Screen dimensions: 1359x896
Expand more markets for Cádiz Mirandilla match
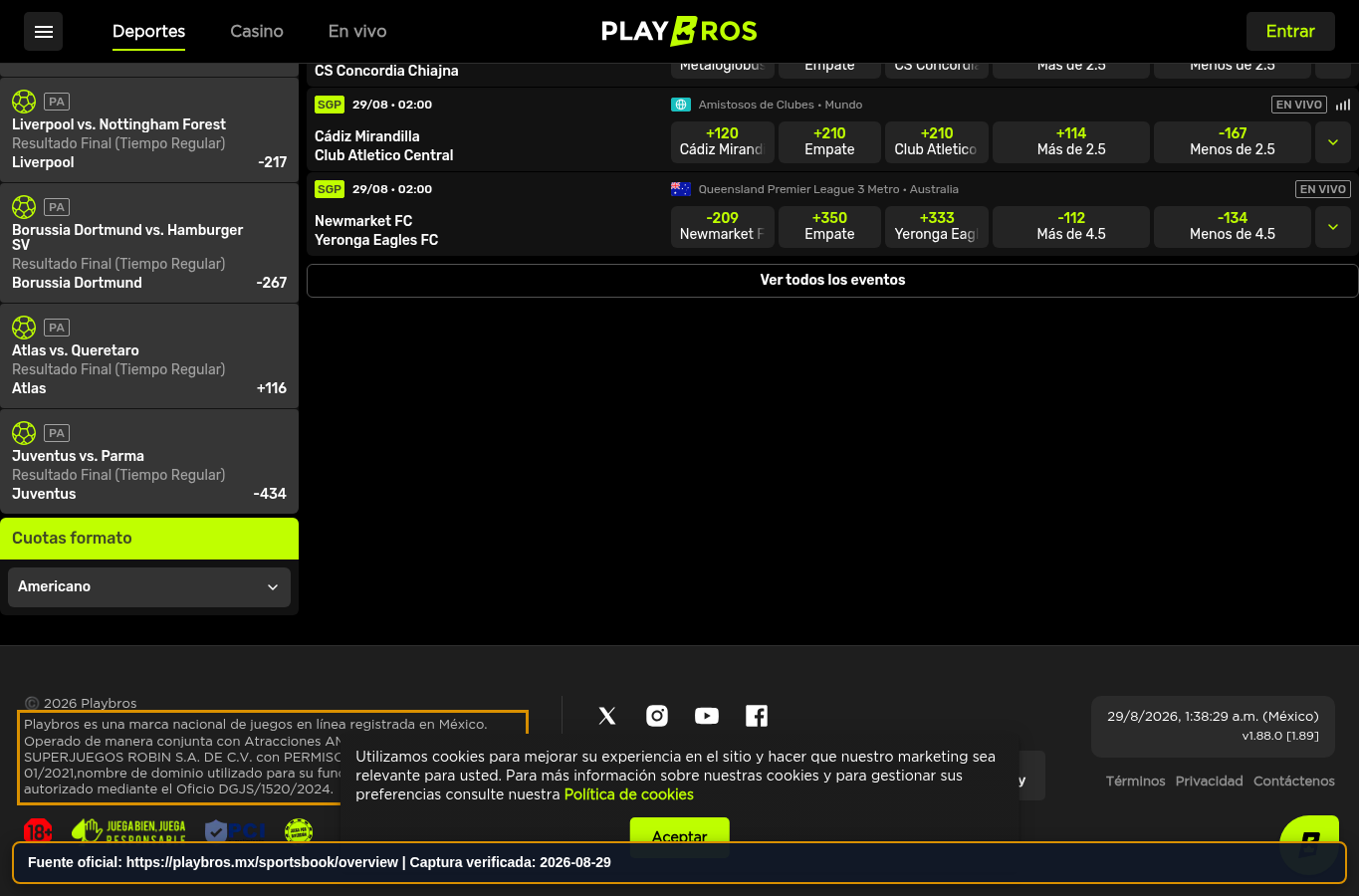click(x=1333, y=142)
